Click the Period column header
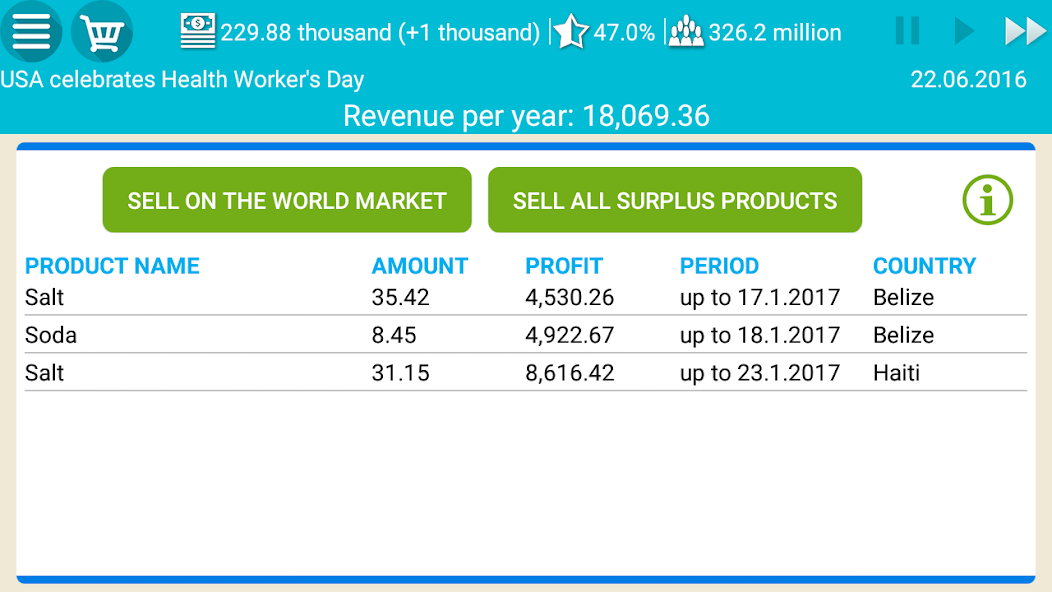Screen dimensions: 1052x592 tap(719, 266)
